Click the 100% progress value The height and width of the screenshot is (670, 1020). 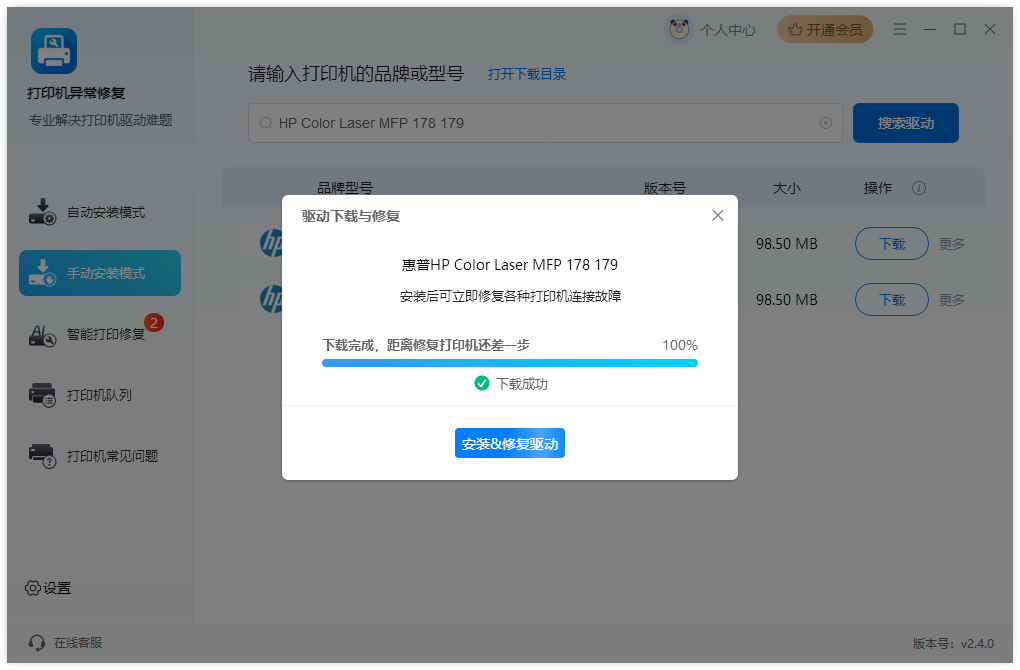[x=680, y=345]
